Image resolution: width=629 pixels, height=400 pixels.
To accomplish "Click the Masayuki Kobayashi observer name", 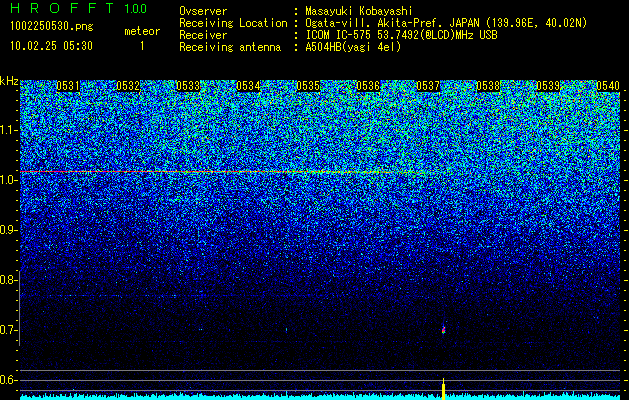I will (359, 12).
